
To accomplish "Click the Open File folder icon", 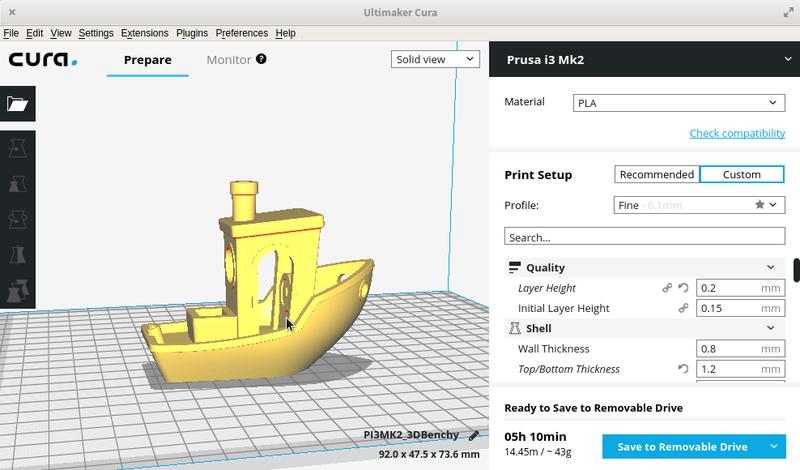I will [x=17, y=103].
